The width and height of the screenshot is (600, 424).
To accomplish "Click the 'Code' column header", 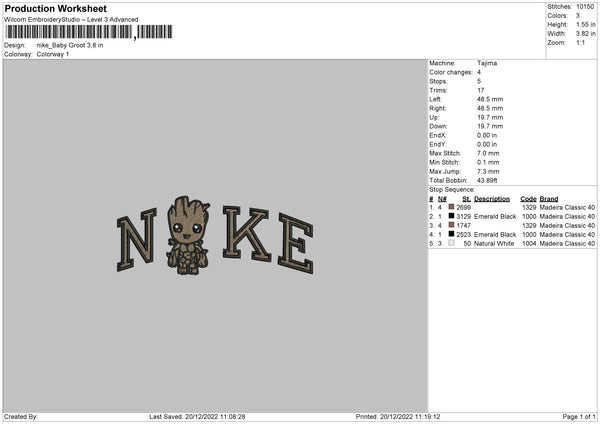I will point(528,199).
